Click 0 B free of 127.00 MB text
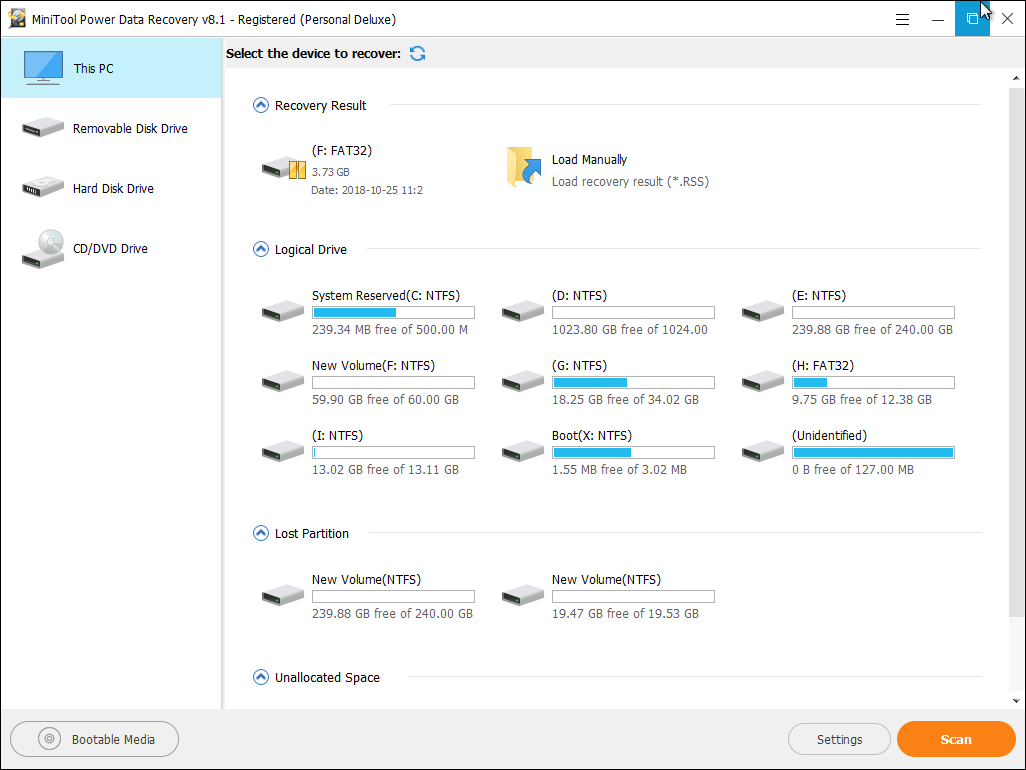Screen dimensions: 1026x770 point(853,470)
